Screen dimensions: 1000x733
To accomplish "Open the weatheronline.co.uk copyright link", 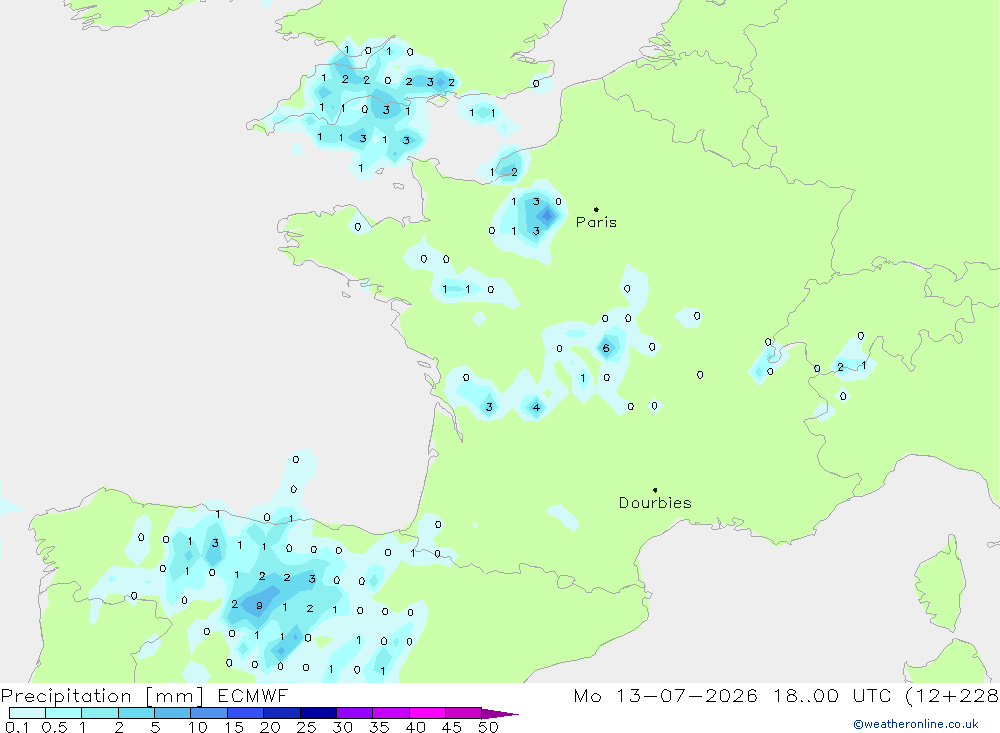I will tap(915, 724).
